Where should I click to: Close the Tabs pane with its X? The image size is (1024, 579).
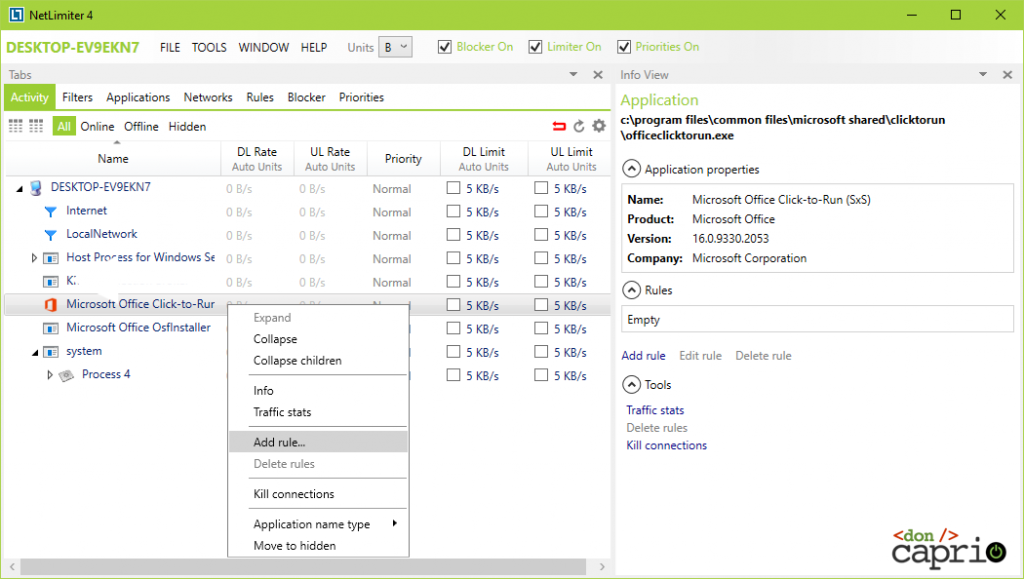tap(598, 74)
